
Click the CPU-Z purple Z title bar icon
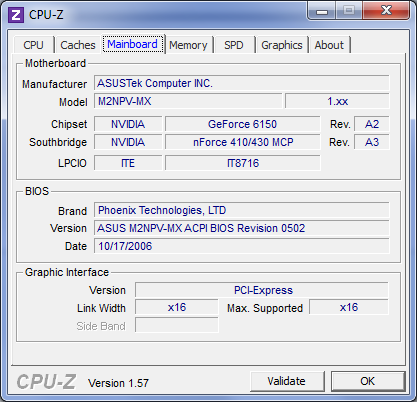[x=16, y=15]
